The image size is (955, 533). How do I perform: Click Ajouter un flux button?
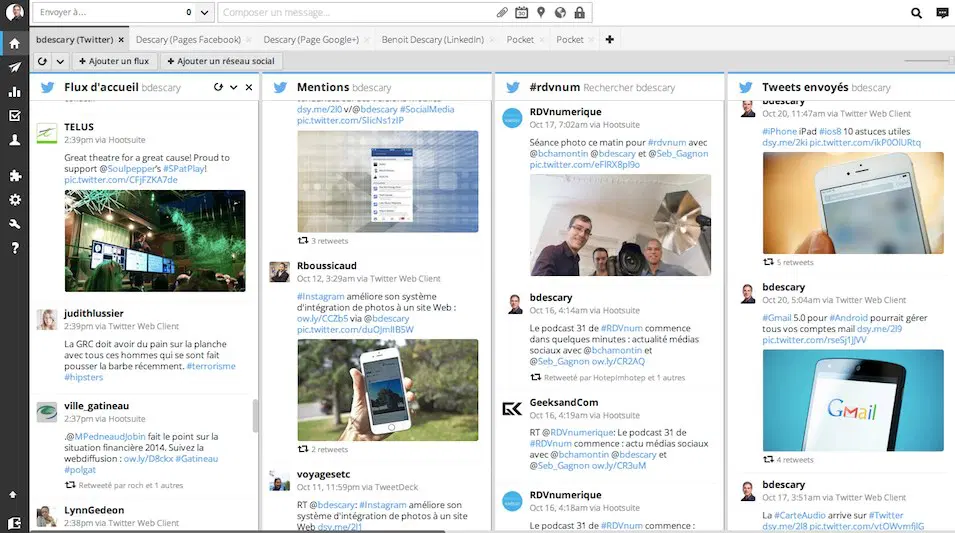click(x=115, y=61)
